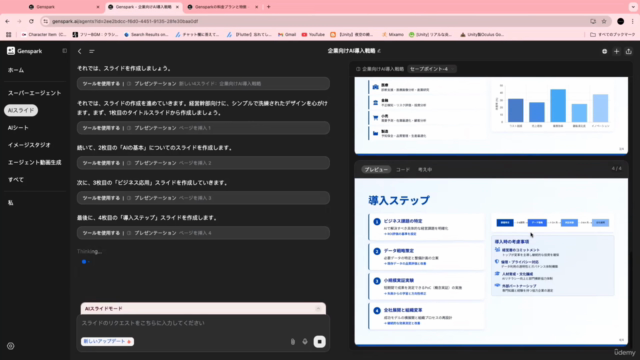Open the settings icon at sidebar bottom

click(11, 346)
